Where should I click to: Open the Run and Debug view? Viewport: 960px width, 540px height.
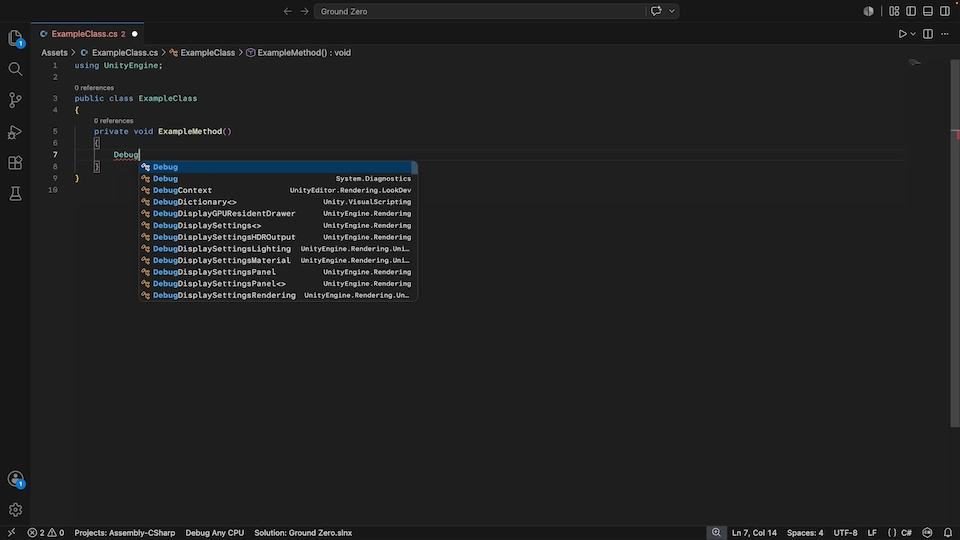(x=15, y=132)
